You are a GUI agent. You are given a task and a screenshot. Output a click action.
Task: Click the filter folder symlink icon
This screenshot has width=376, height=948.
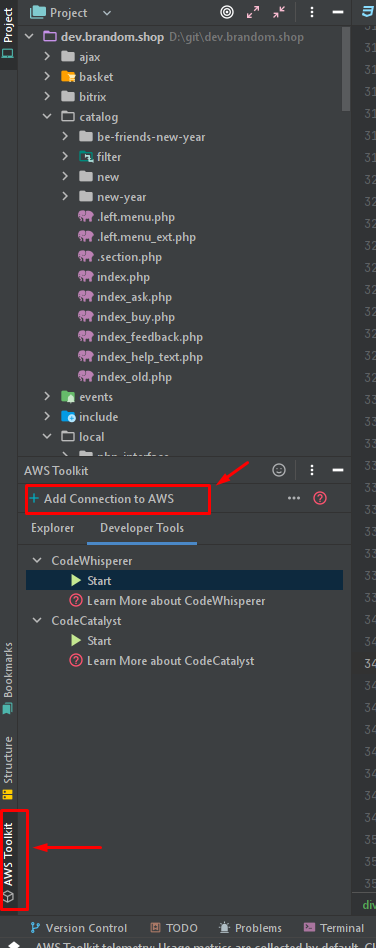(x=85, y=157)
